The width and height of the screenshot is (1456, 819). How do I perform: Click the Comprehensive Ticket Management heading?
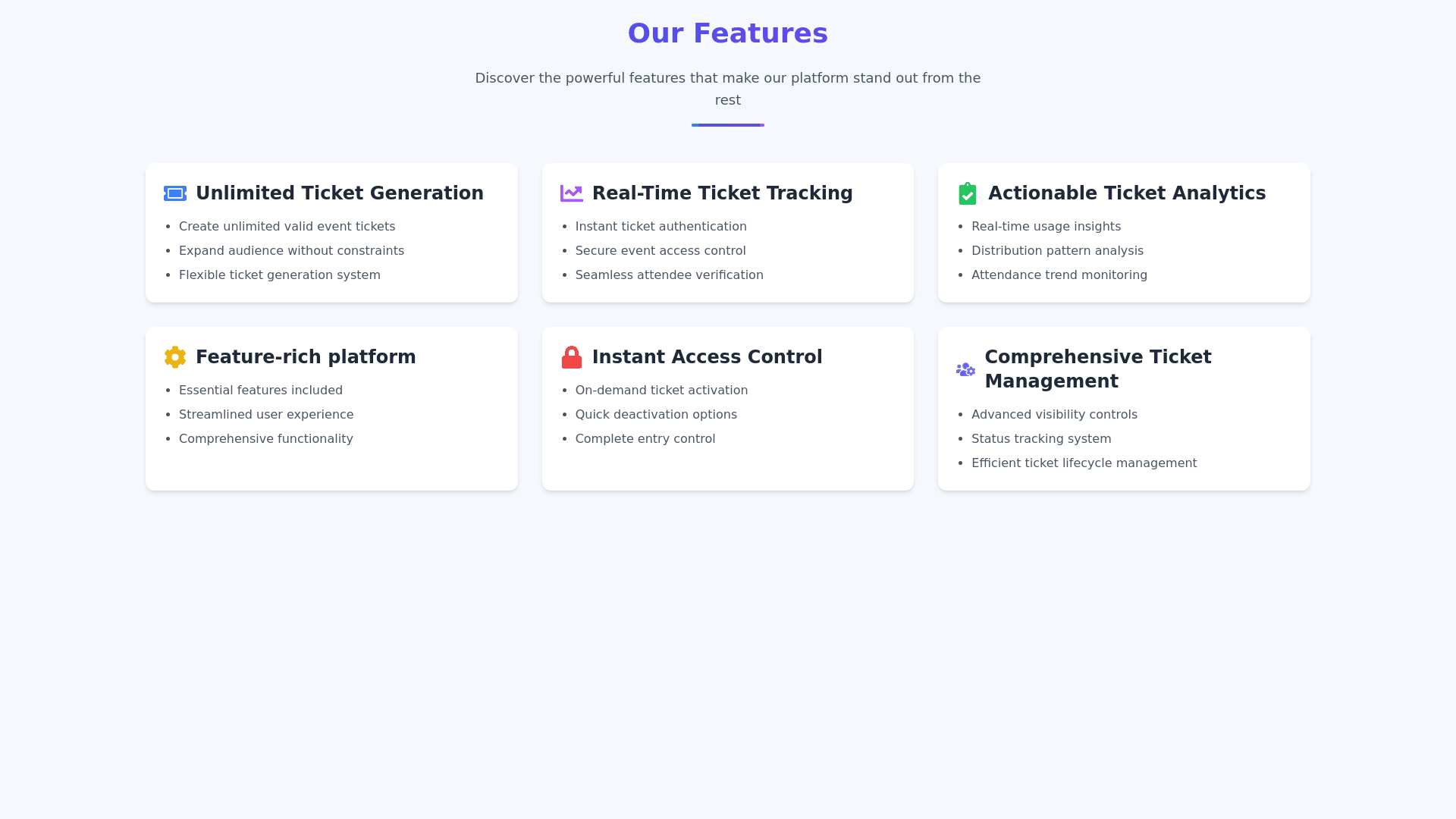click(1097, 369)
